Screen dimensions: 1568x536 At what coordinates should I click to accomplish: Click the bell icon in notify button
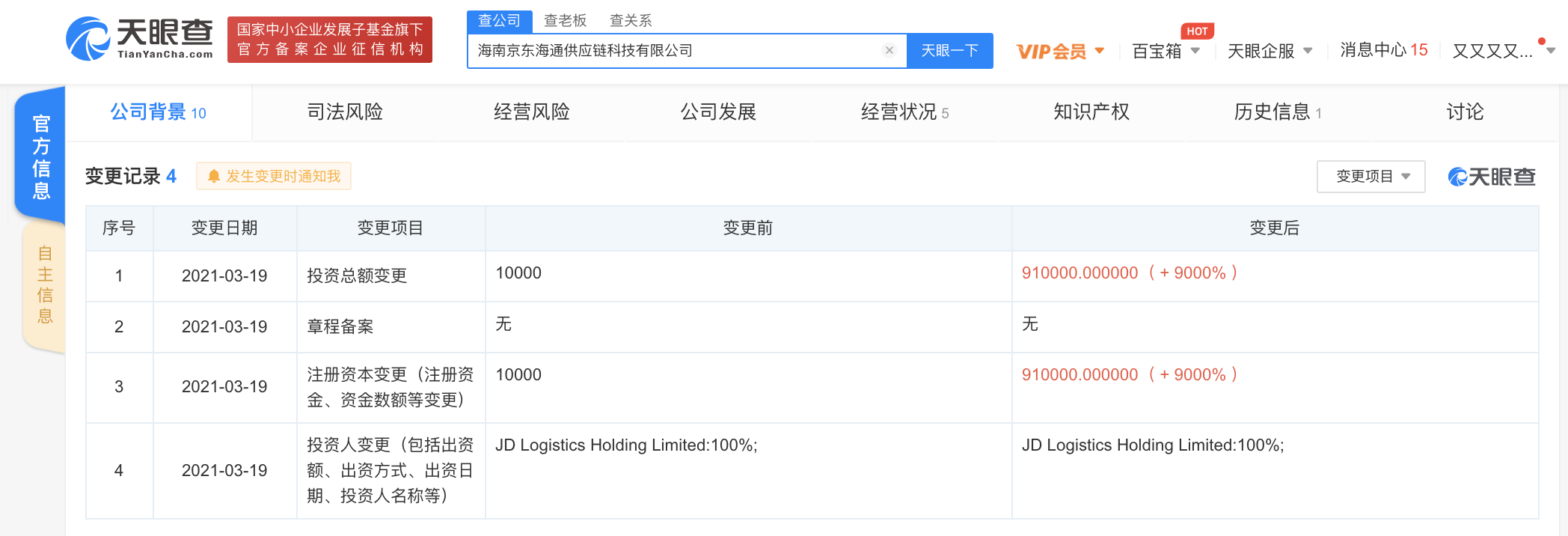[214, 176]
